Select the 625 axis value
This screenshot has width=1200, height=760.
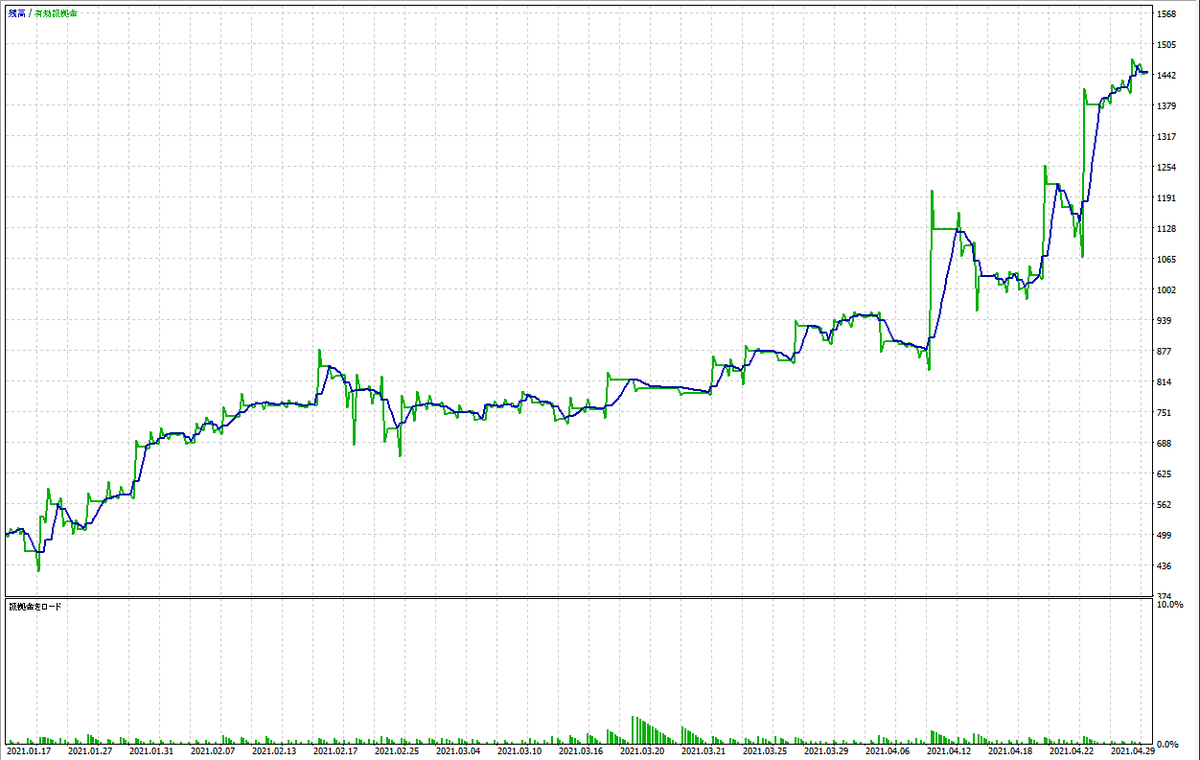click(x=1164, y=474)
